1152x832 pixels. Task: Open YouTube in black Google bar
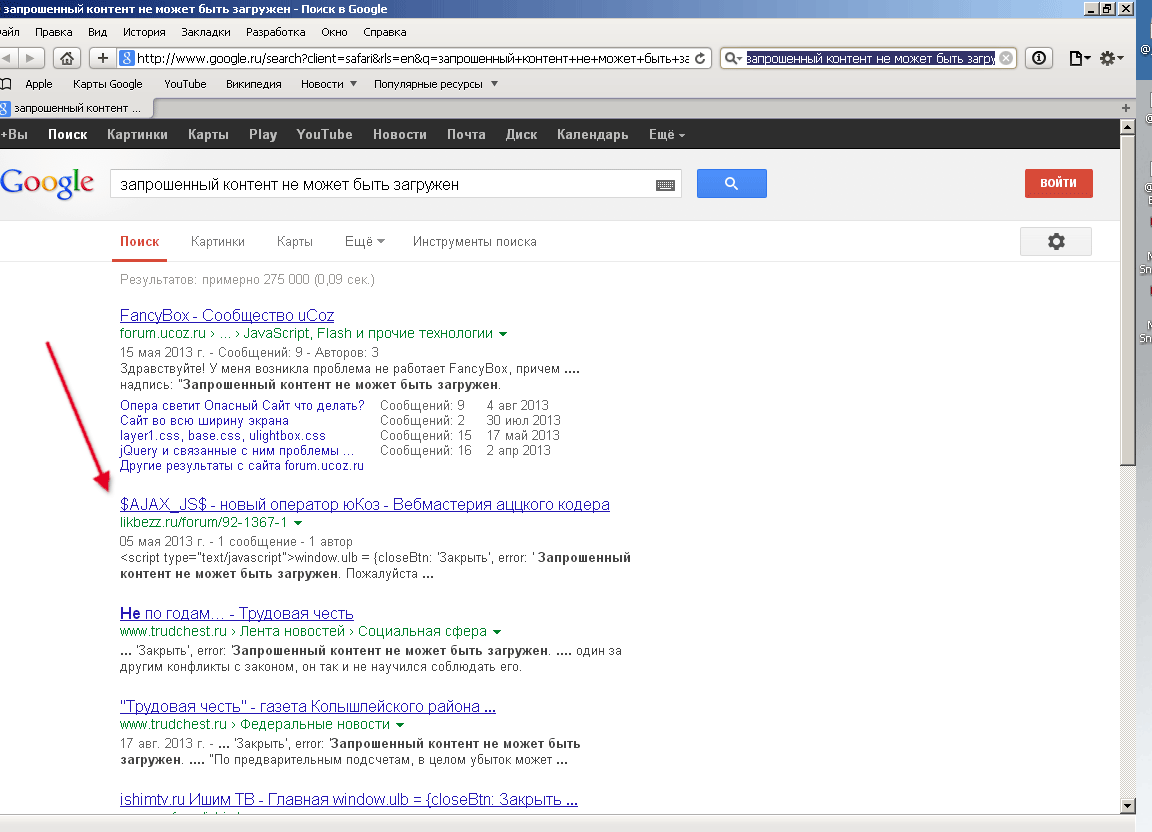tap(324, 135)
